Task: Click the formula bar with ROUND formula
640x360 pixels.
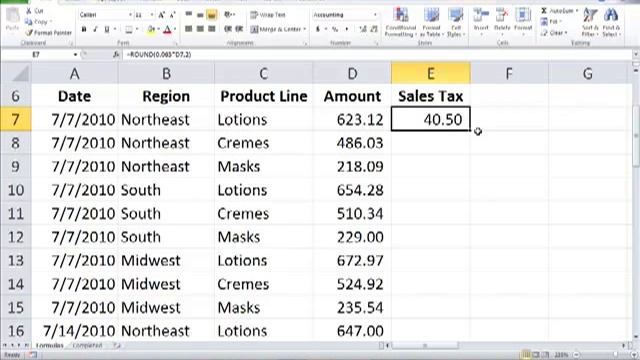Action: pos(378,54)
